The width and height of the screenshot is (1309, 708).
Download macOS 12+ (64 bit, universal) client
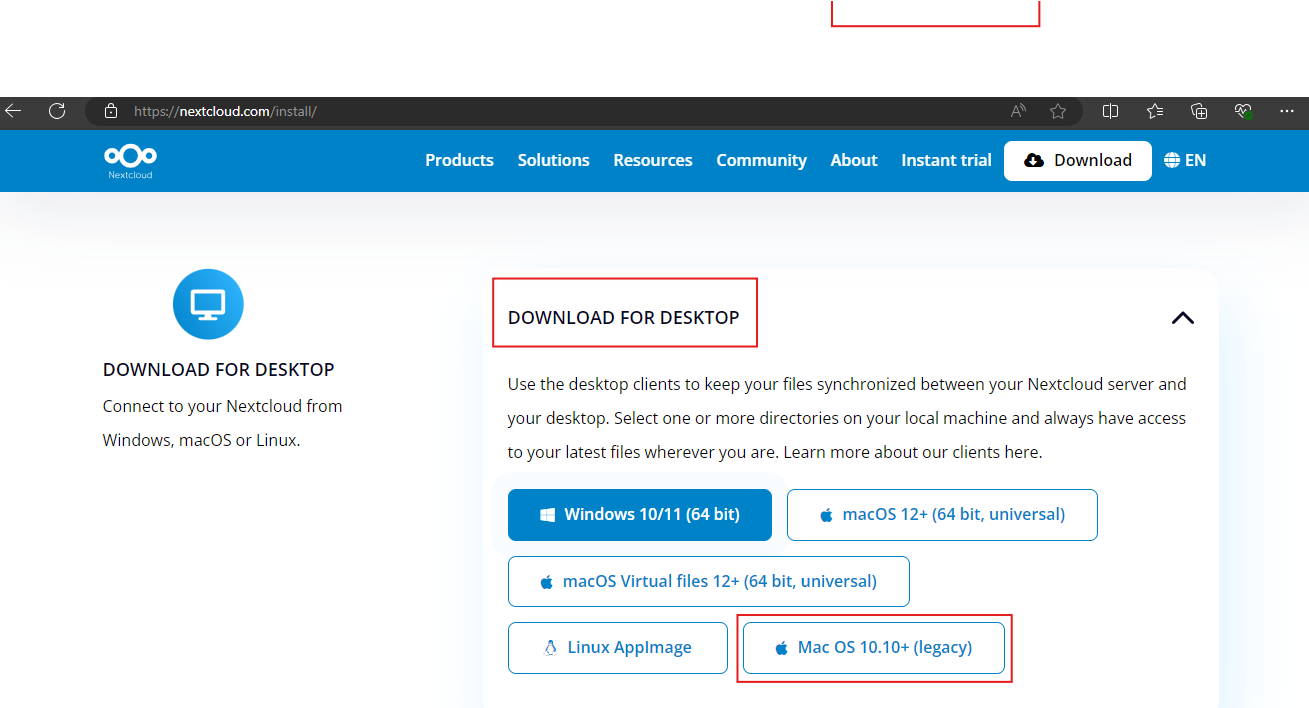942,515
